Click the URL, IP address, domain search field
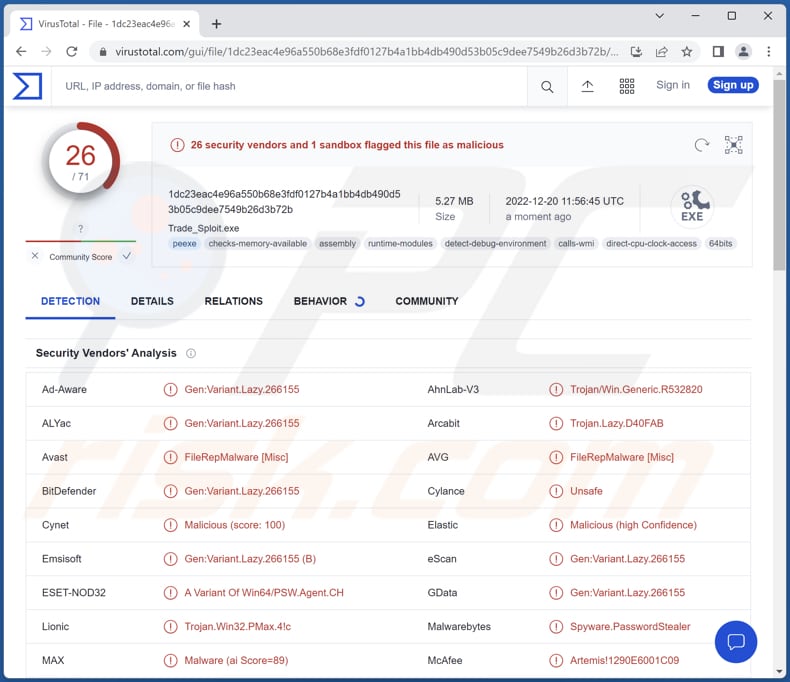Image resolution: width=790 pixels, height=682 pixels. point(289,86)
